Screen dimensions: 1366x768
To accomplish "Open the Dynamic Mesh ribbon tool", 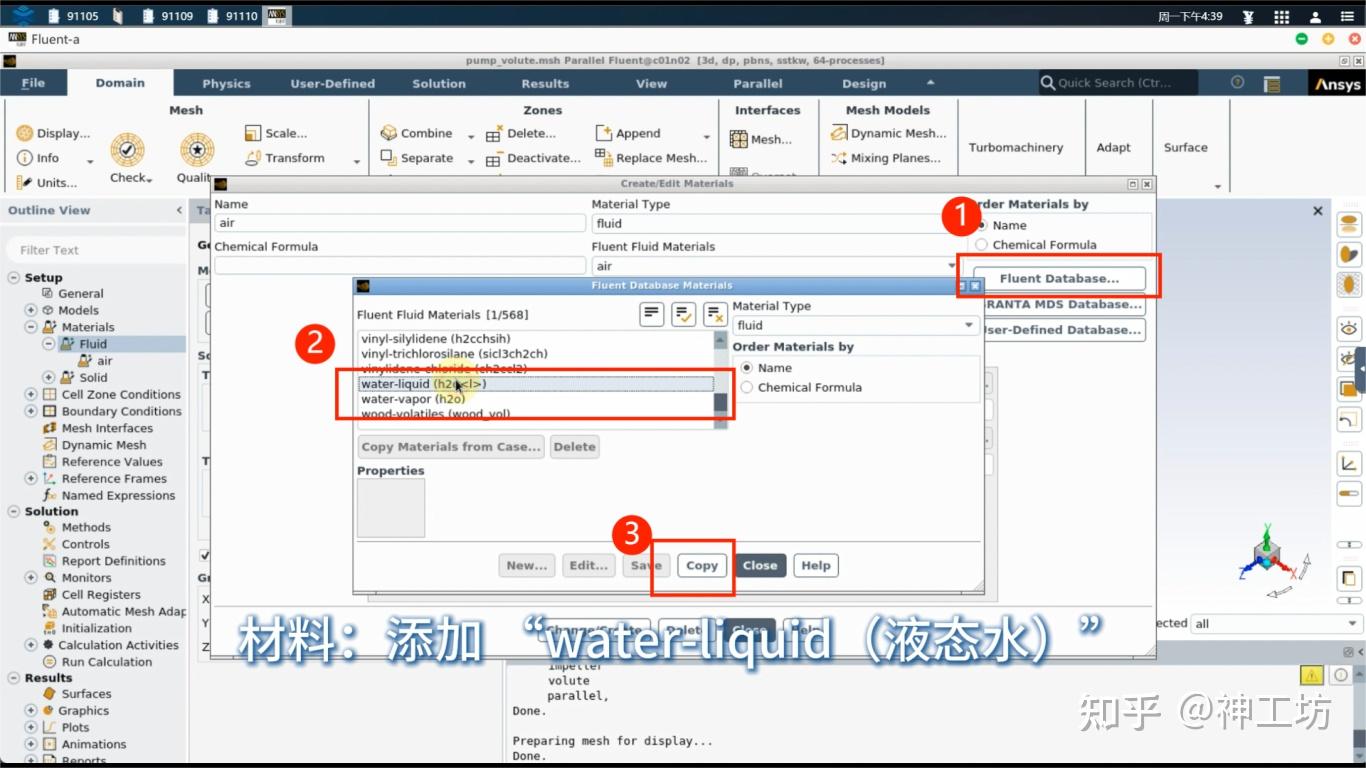I will 888,133.
